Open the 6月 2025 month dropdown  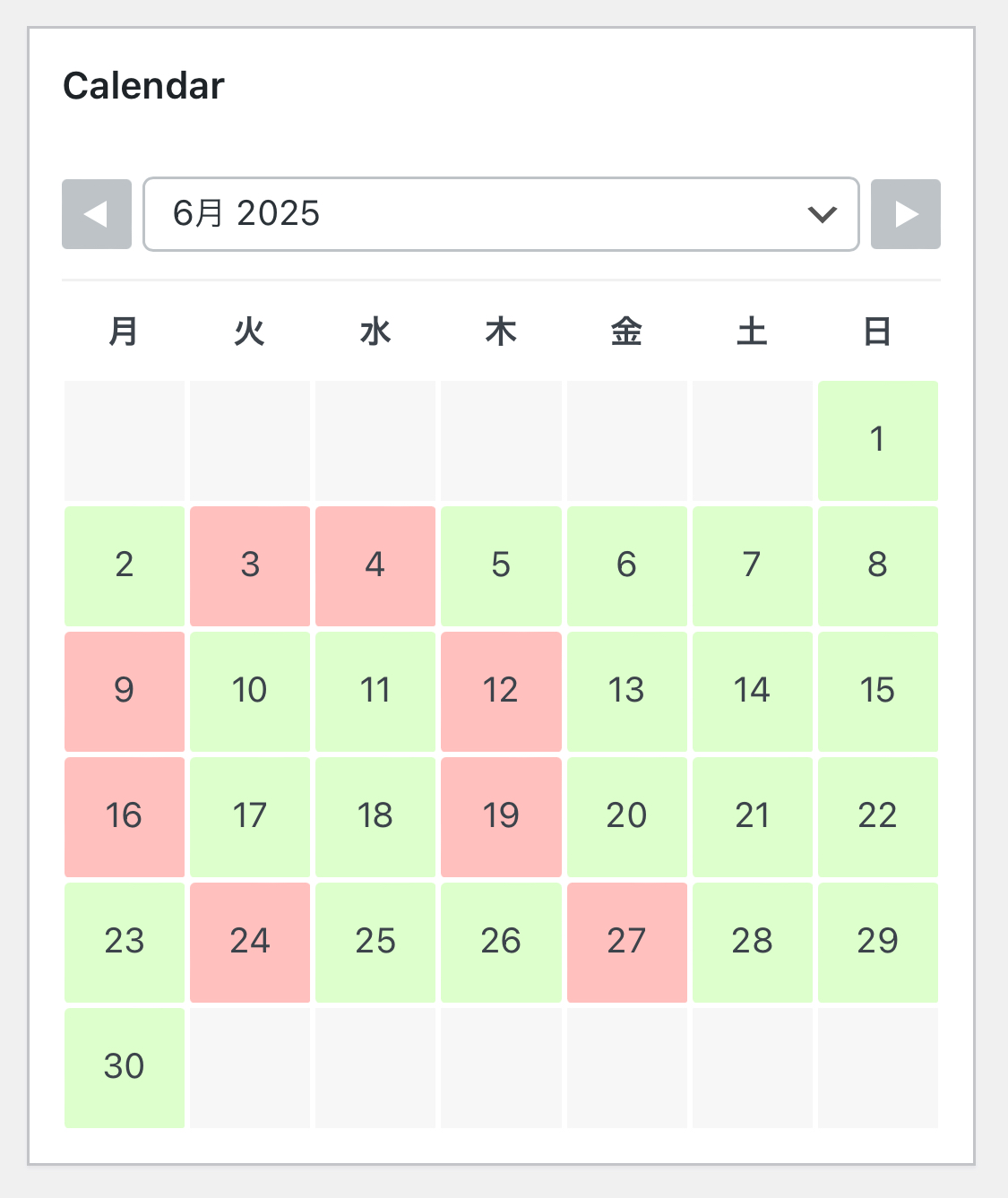tap(501, 214)
